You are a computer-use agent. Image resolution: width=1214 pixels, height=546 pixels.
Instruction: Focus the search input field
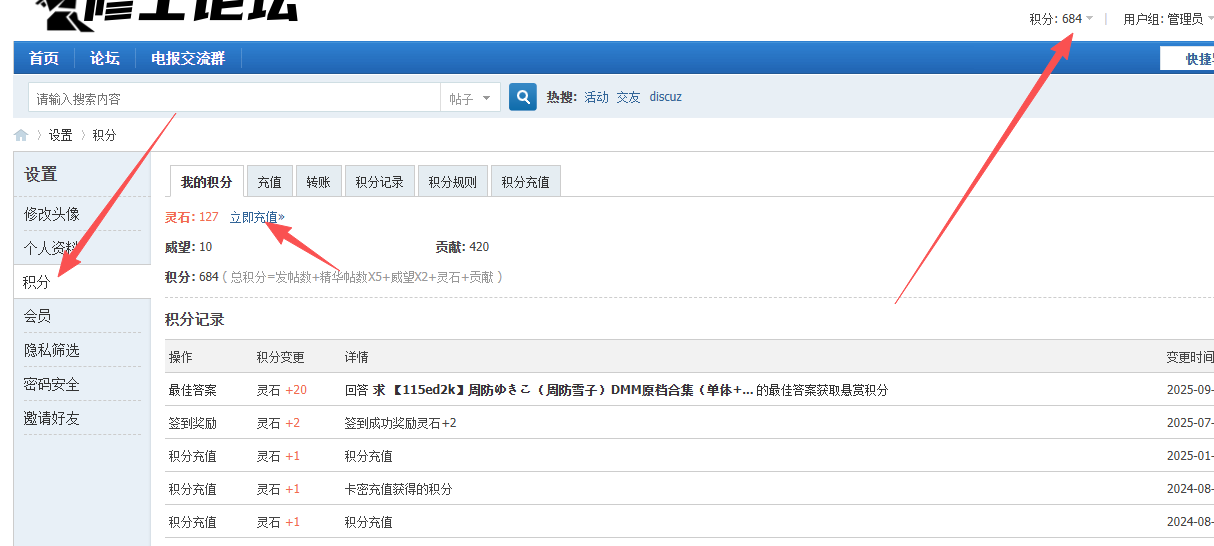tap(234, 98)
